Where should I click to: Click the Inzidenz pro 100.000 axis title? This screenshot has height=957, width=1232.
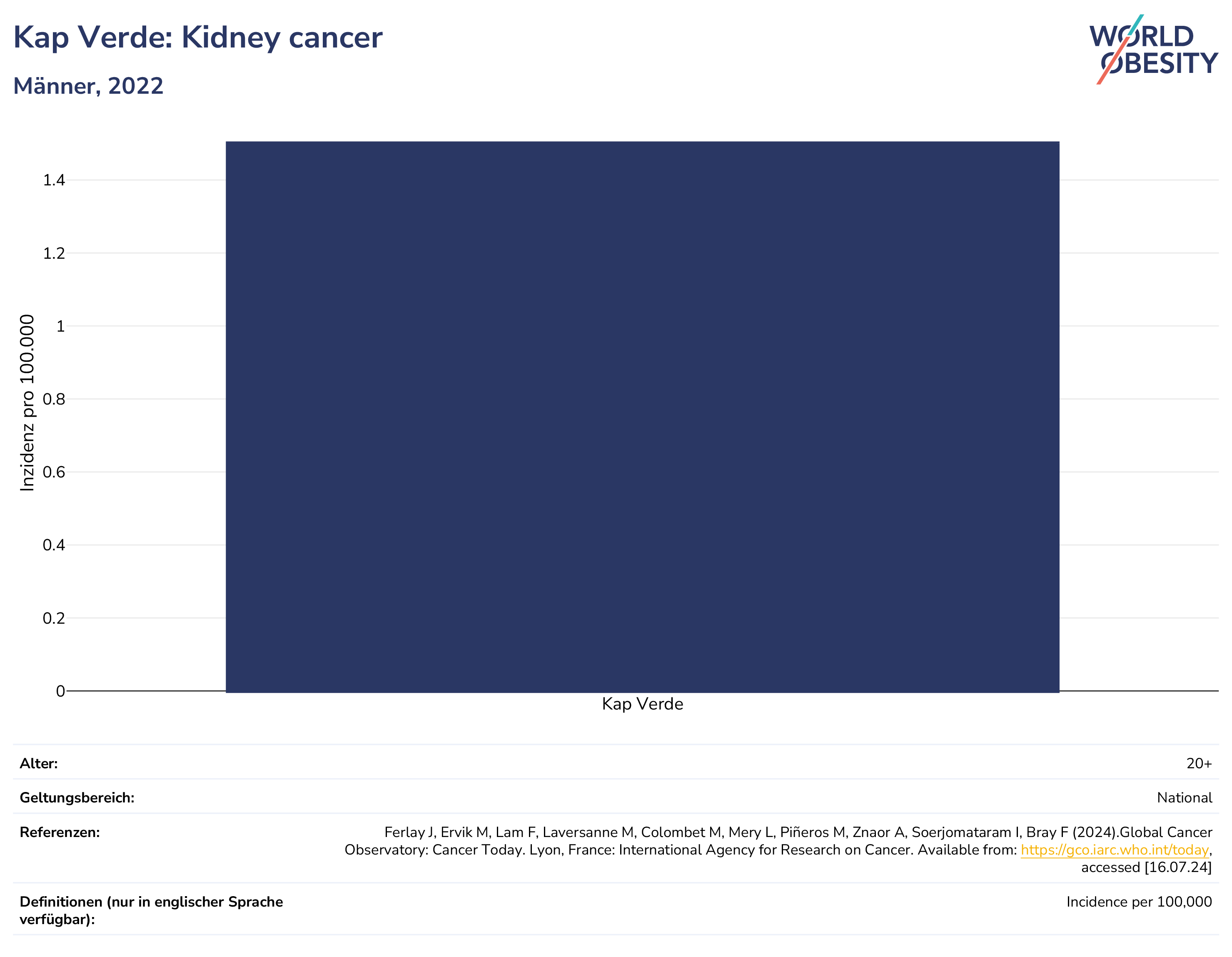(27, 402)
